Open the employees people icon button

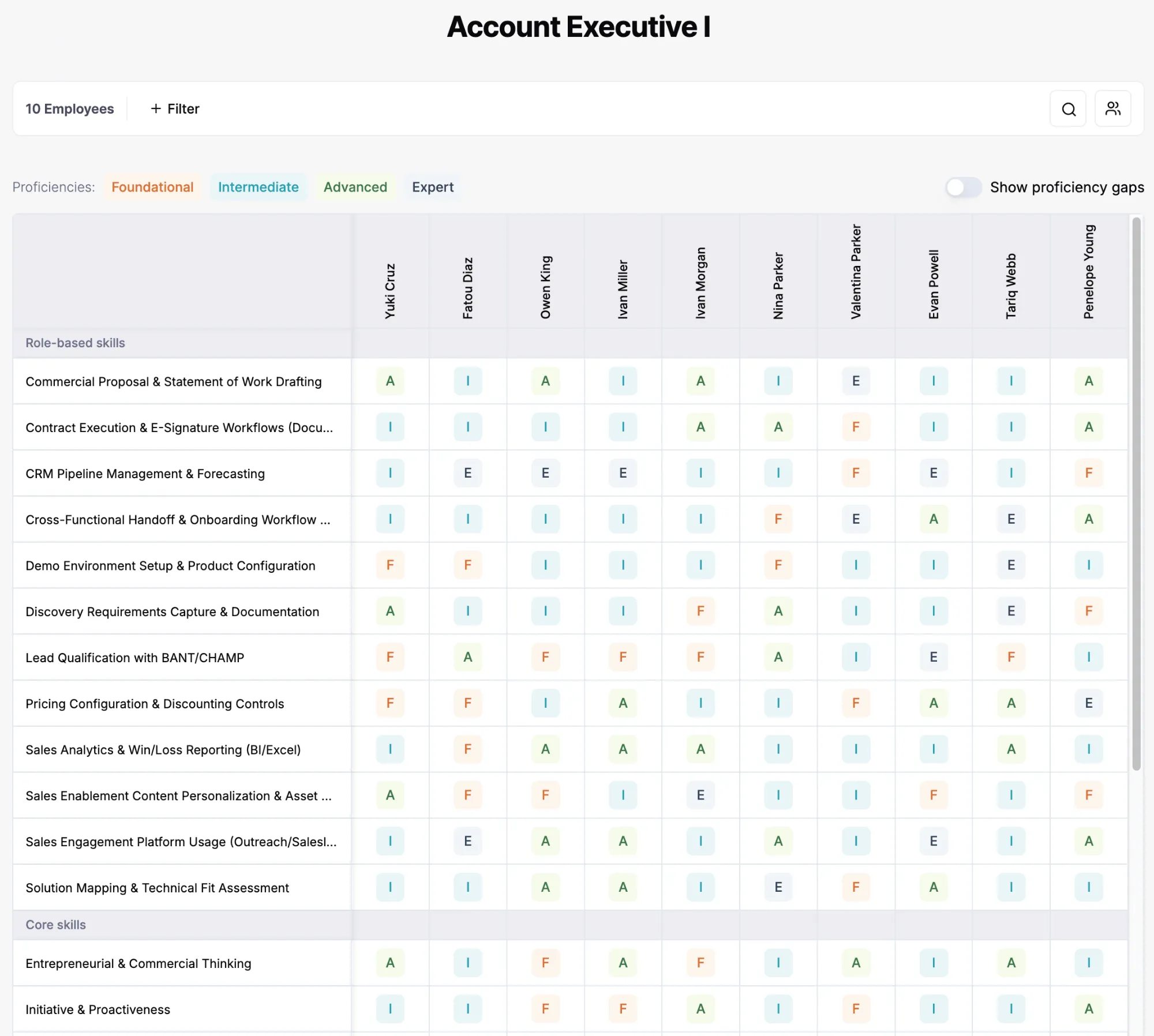tap(1112, 109)
